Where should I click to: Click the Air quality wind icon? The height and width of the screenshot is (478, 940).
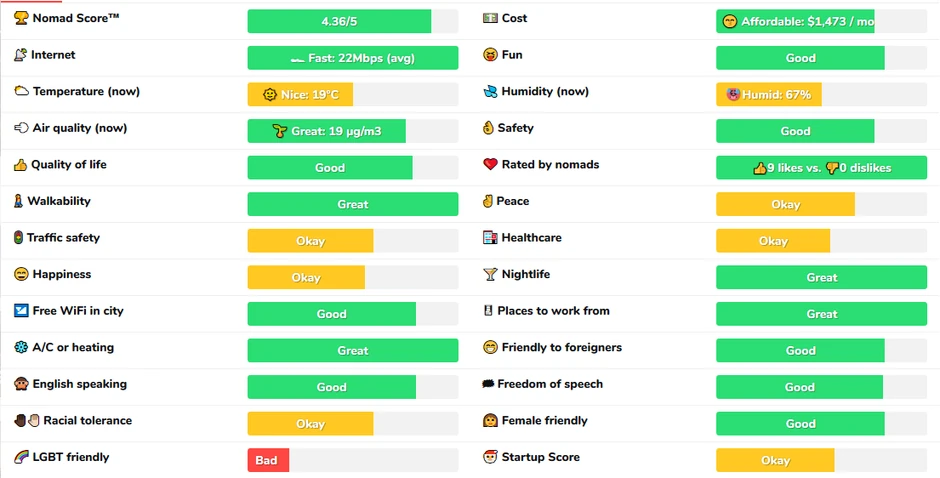tap(21, 128)
